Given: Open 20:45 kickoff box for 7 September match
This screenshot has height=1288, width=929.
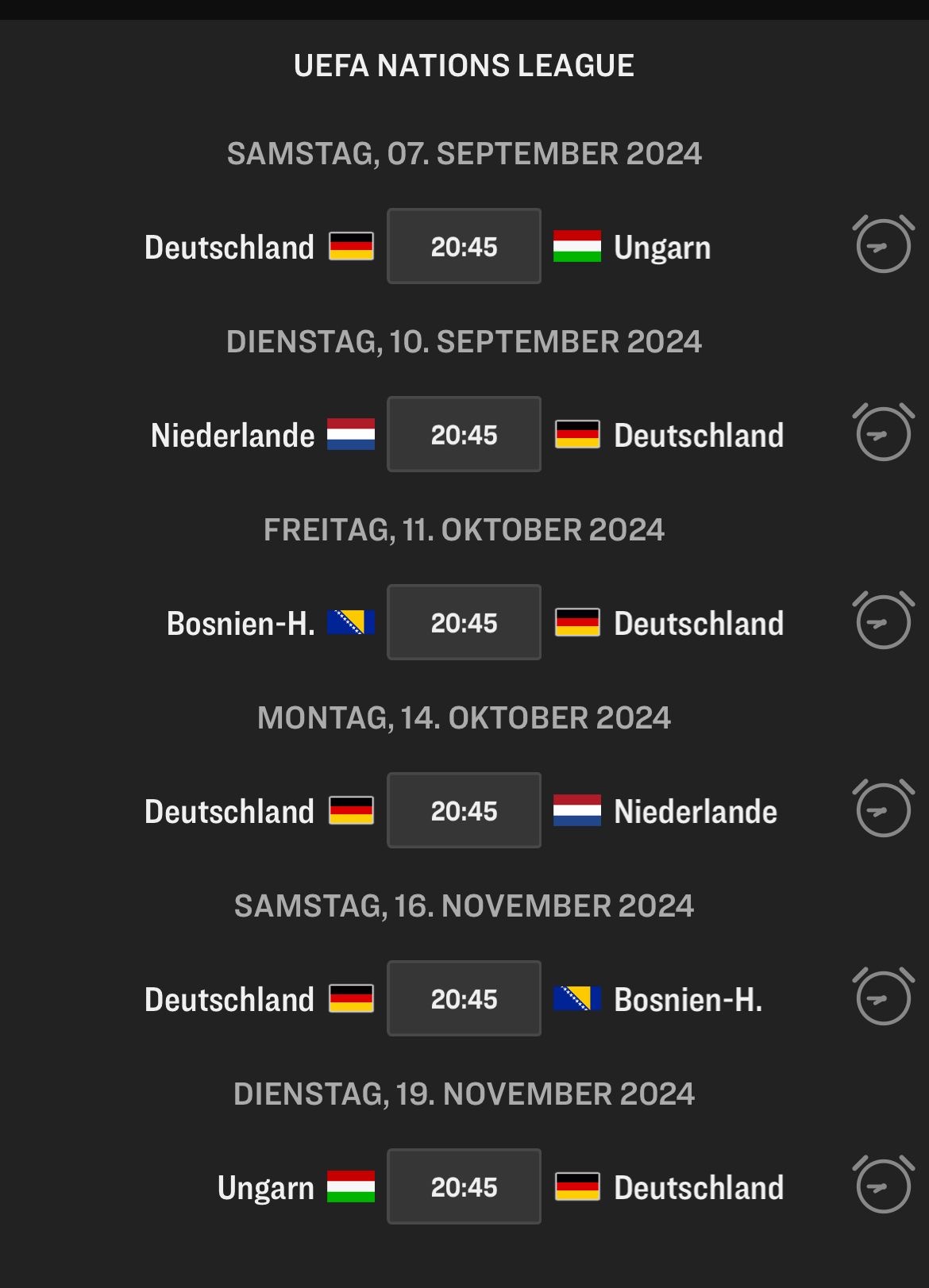Looking at the screenshot, I should coord(464,247).
